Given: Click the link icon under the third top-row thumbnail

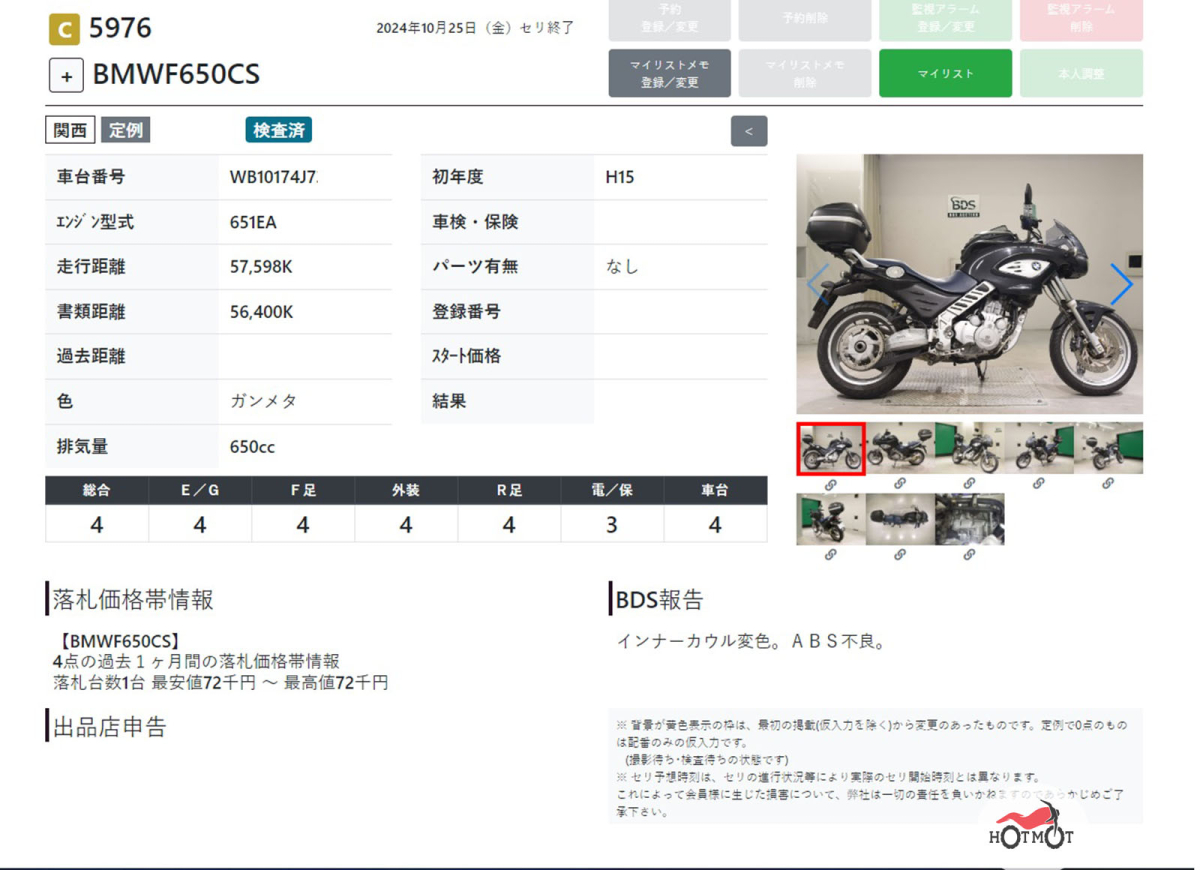Looking at the screenshot, I should [x=969, y=484].
